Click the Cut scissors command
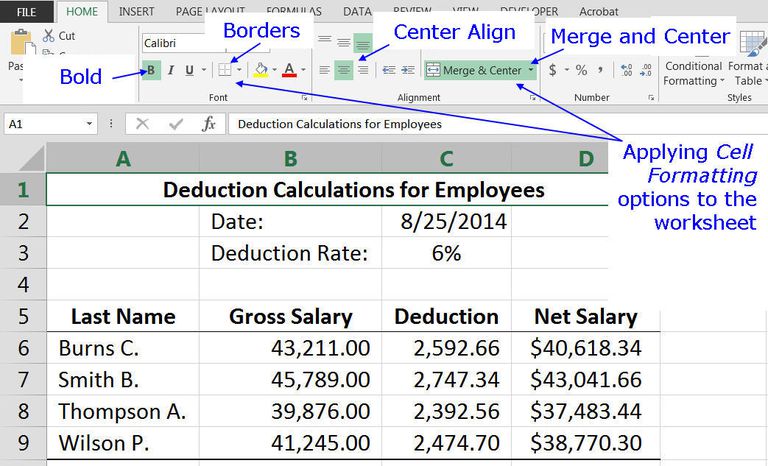The width and height of the screenshot is (768, 466). (x=59, y=36)
